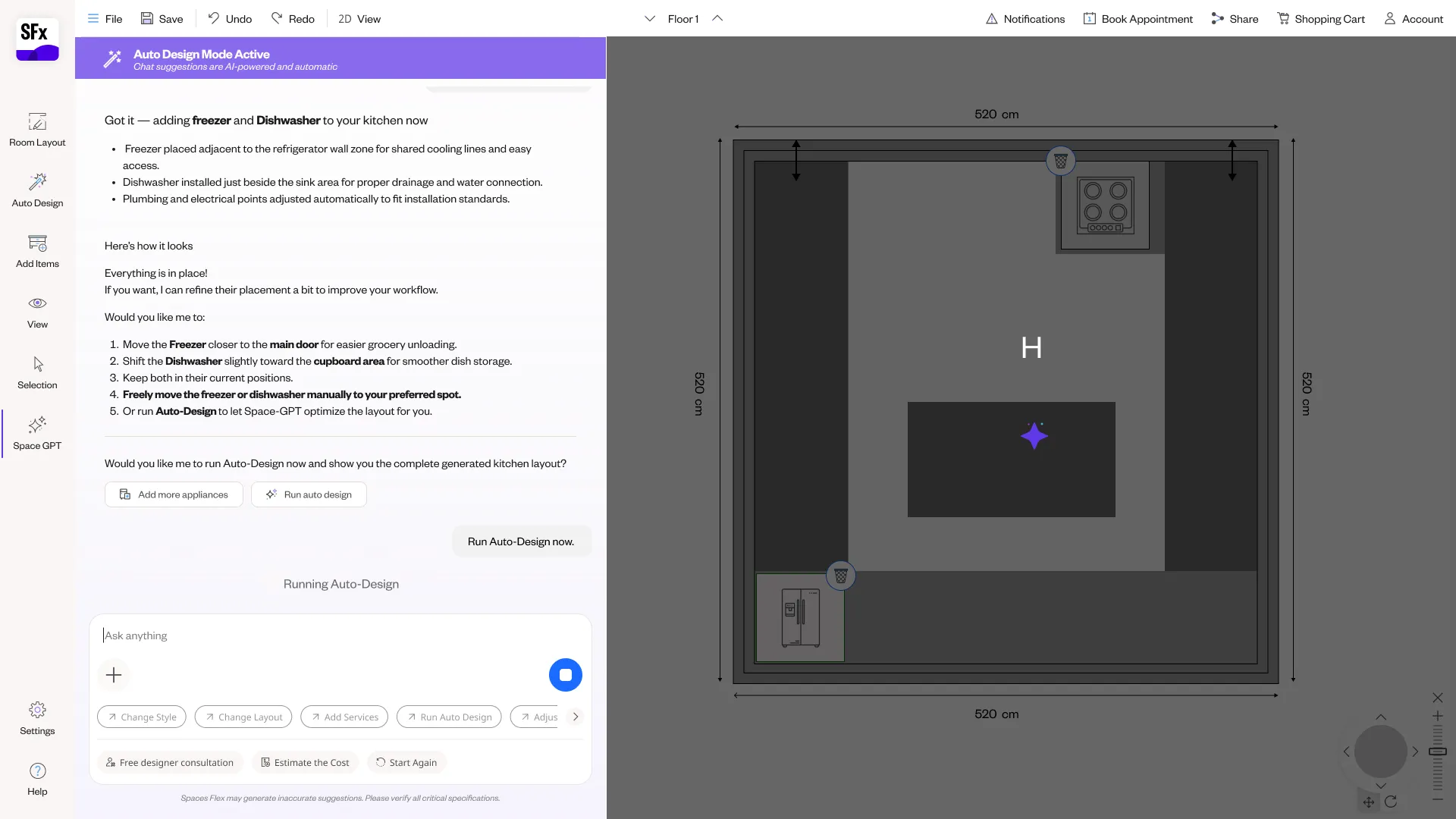Zoom in with the plus control
Image resolution: width=1456 pixels, height=819 pixels.
1438,716
